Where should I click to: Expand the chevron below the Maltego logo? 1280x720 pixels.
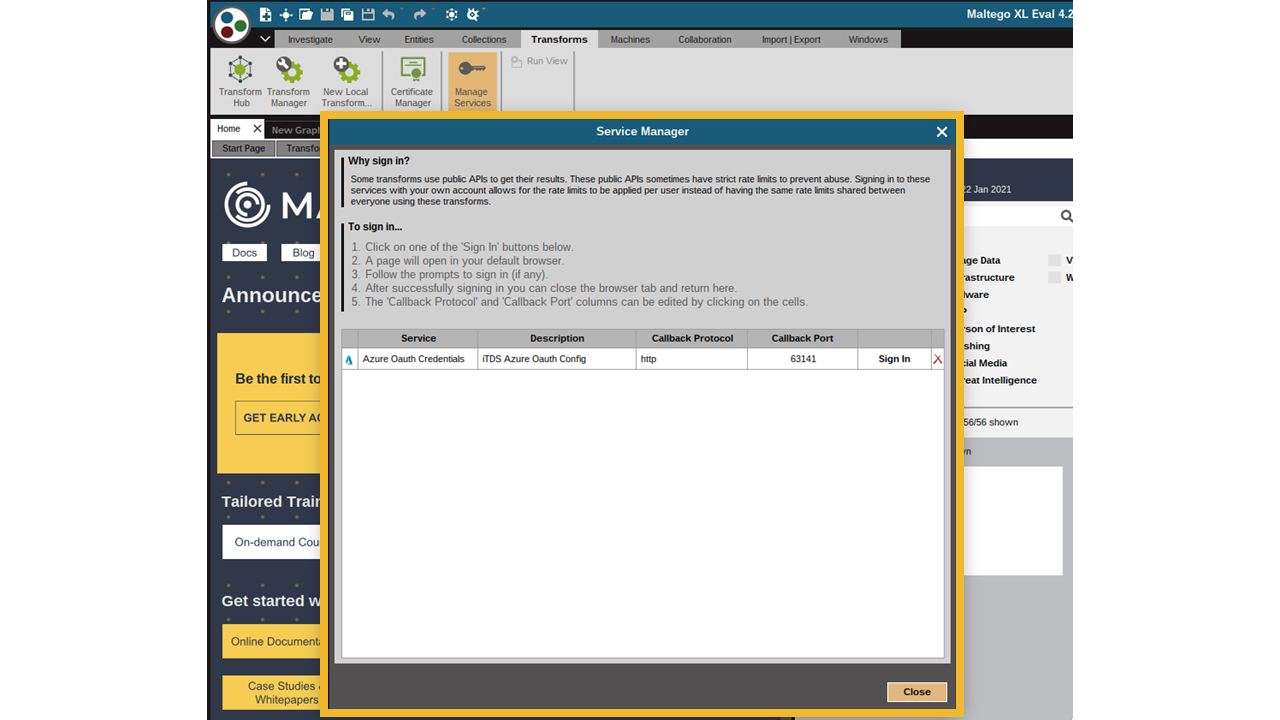pyautogui.click(x=264, y=39)
